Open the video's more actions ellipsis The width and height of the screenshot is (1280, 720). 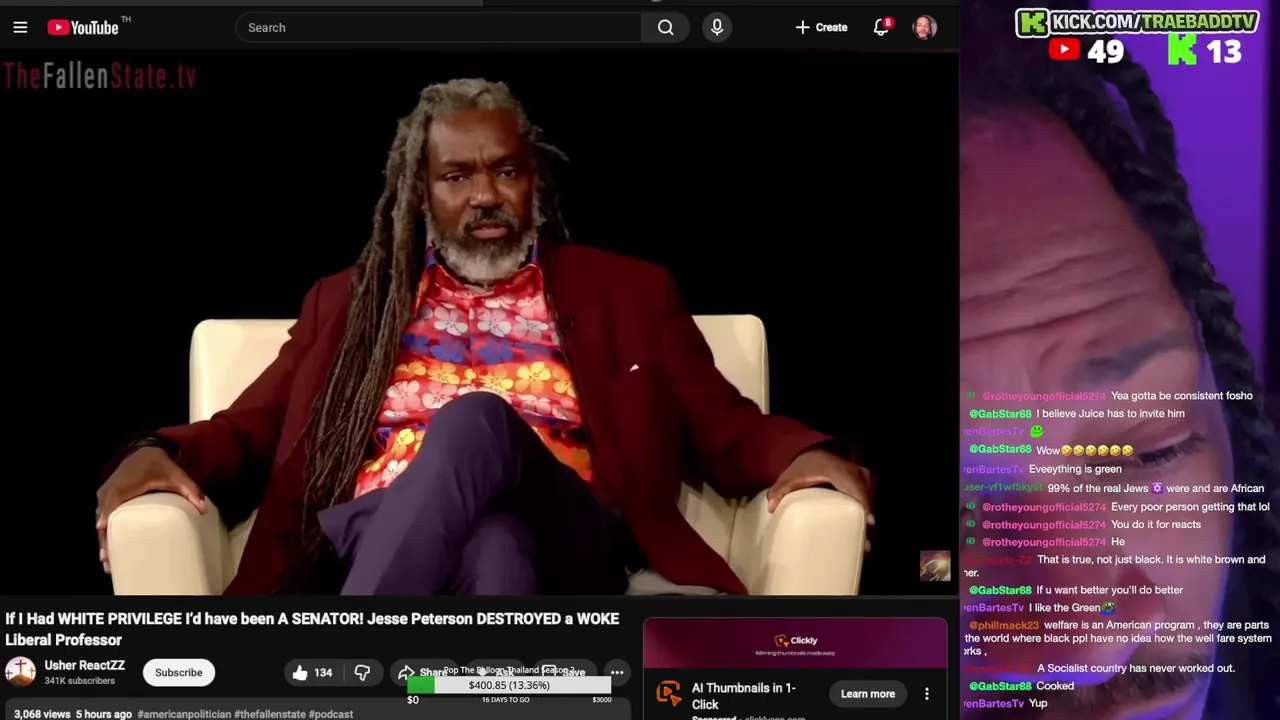pos(617,673)
